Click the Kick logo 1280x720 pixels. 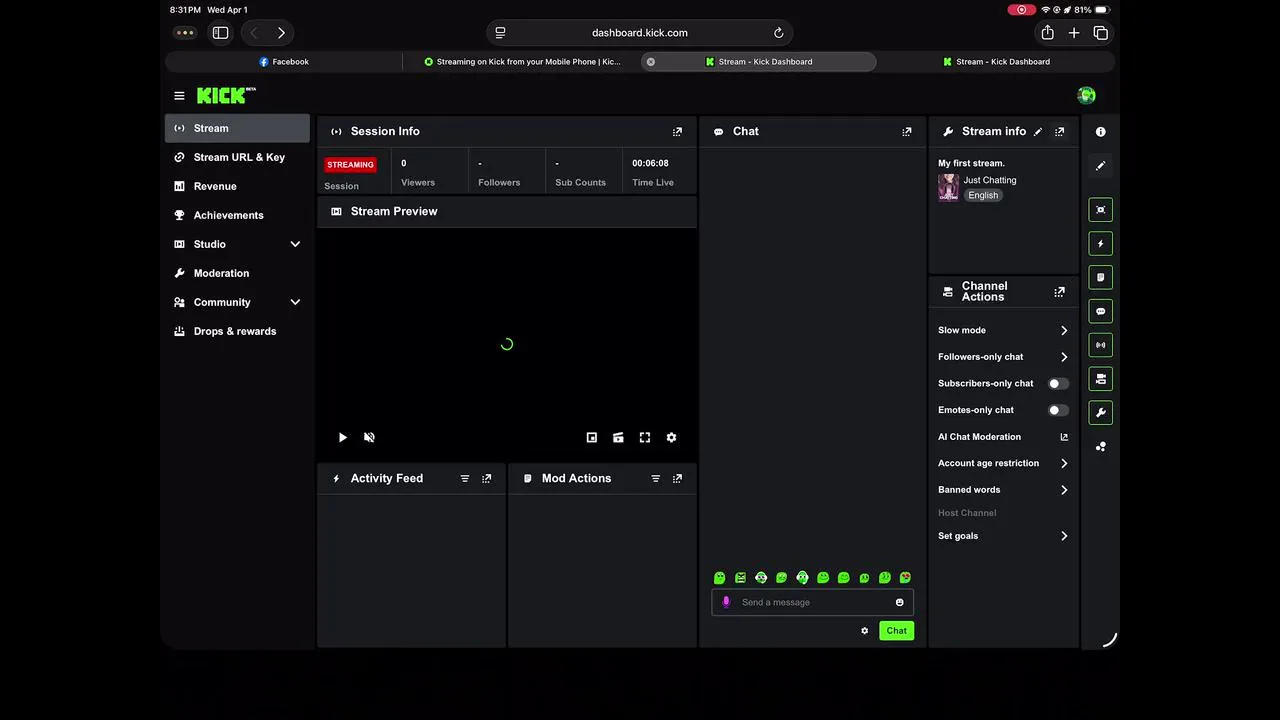pos(226,95)
